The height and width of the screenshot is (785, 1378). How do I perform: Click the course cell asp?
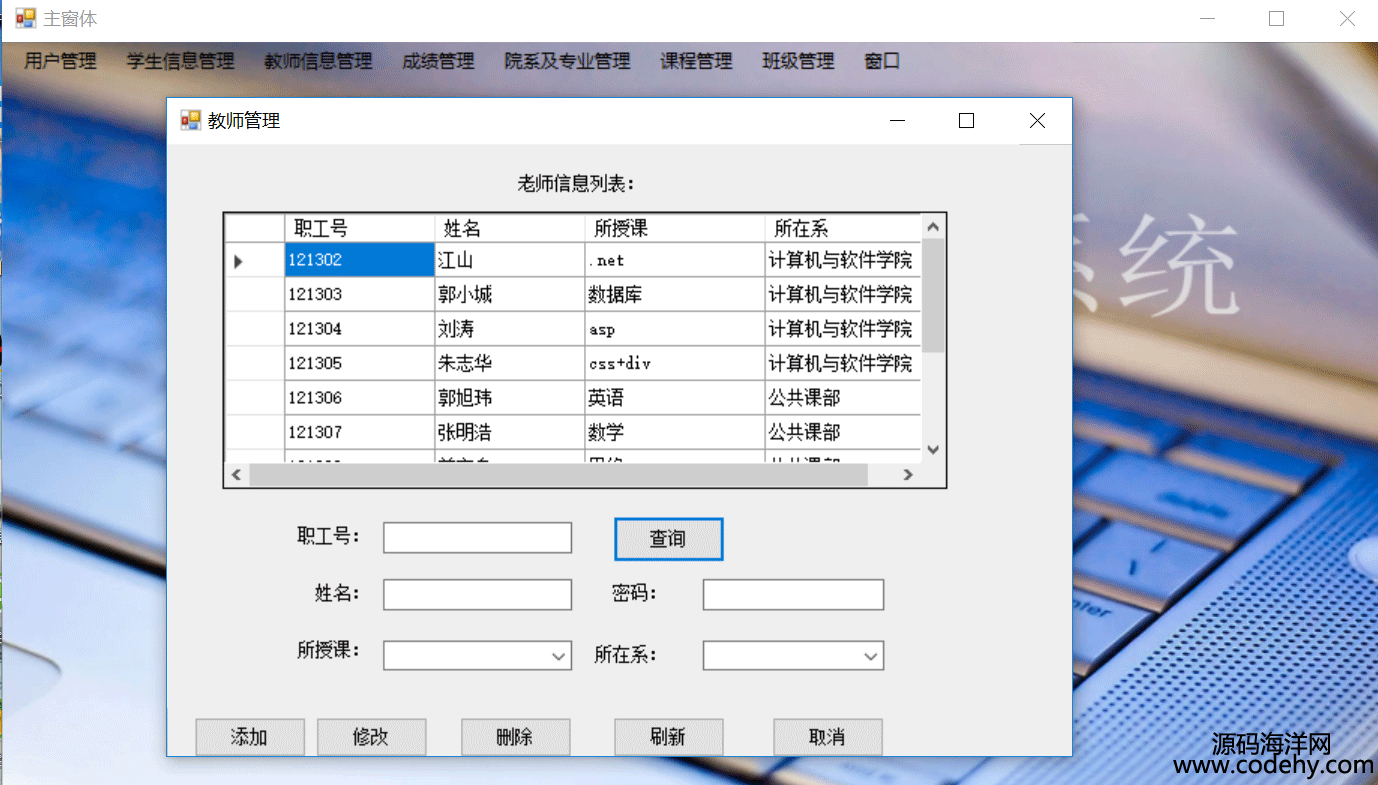point(675,328)
